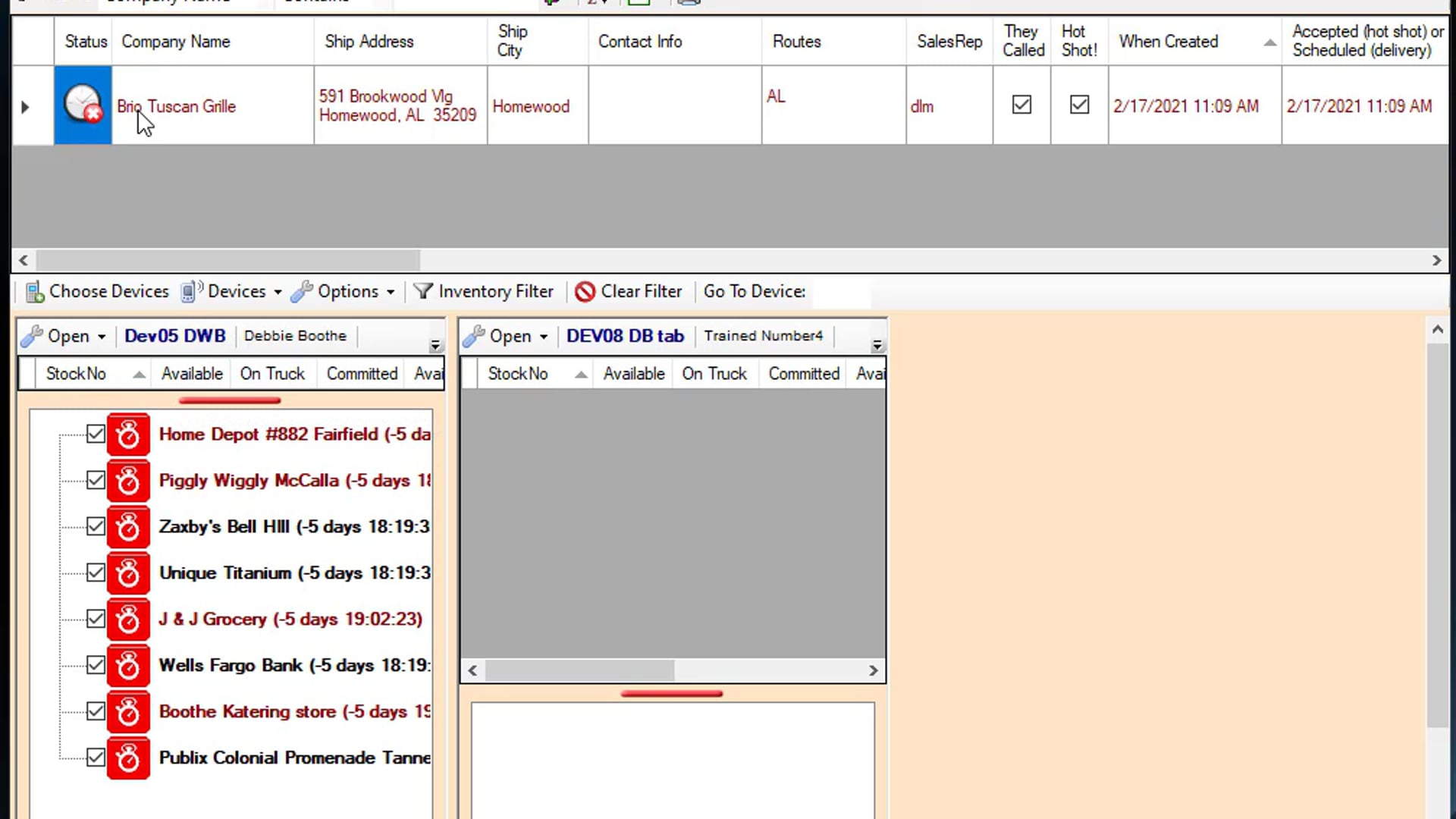This screenshot has height=819, width=1456.
Task: Click the overflow arrow on DEV08 DB tab toolbar
Action: coord(877,345)
